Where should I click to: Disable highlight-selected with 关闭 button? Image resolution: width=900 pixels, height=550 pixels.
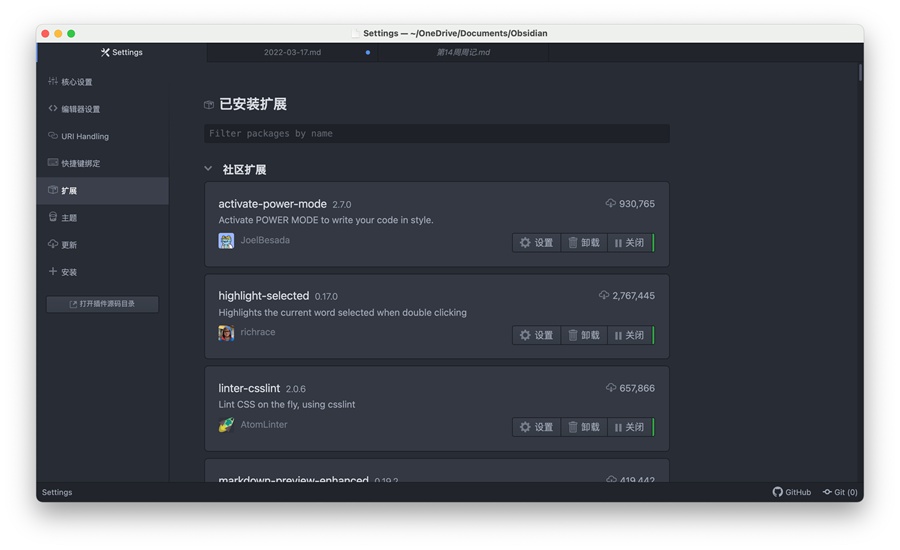coord(630,335)
